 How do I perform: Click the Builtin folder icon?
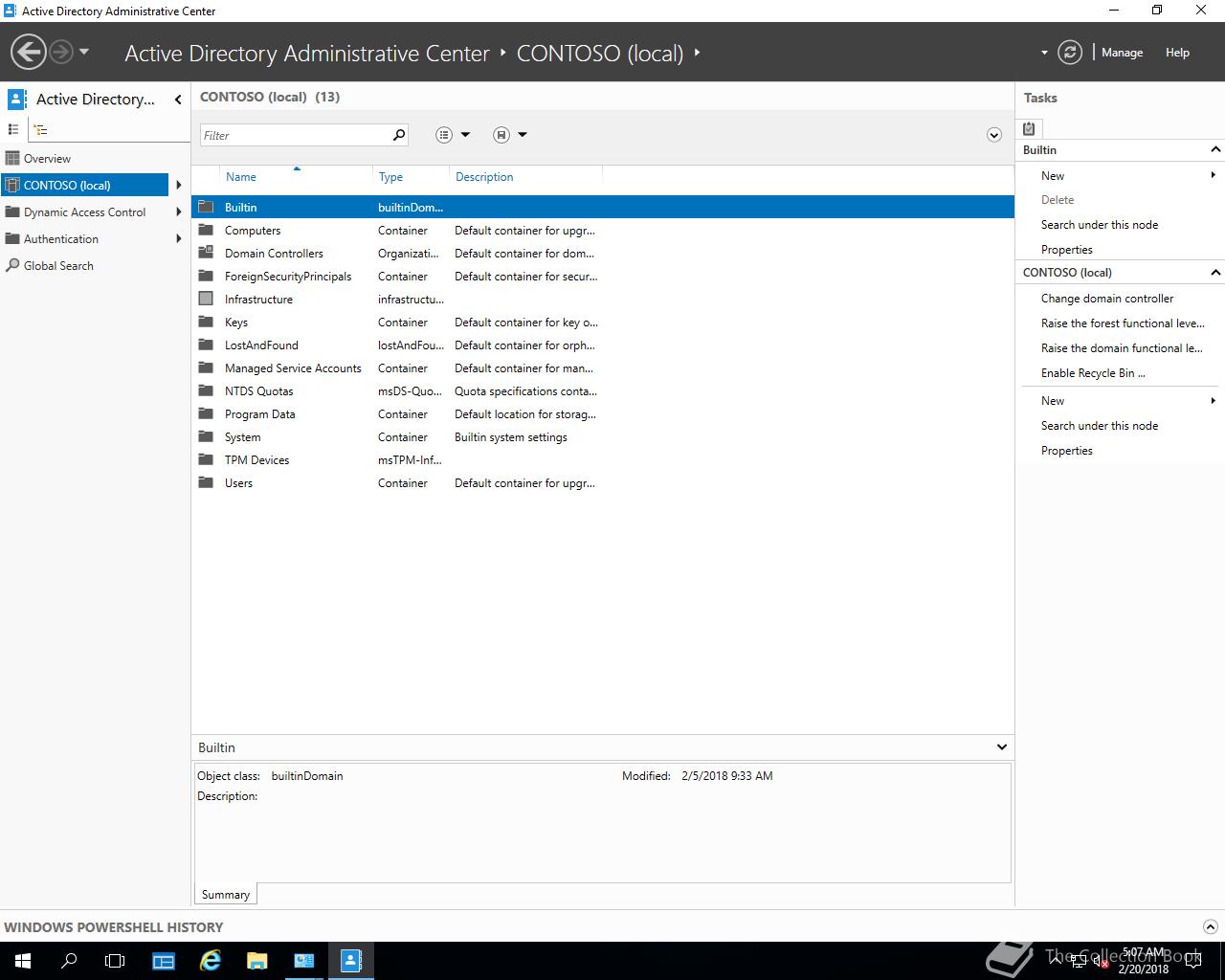(x=206, y=207)
